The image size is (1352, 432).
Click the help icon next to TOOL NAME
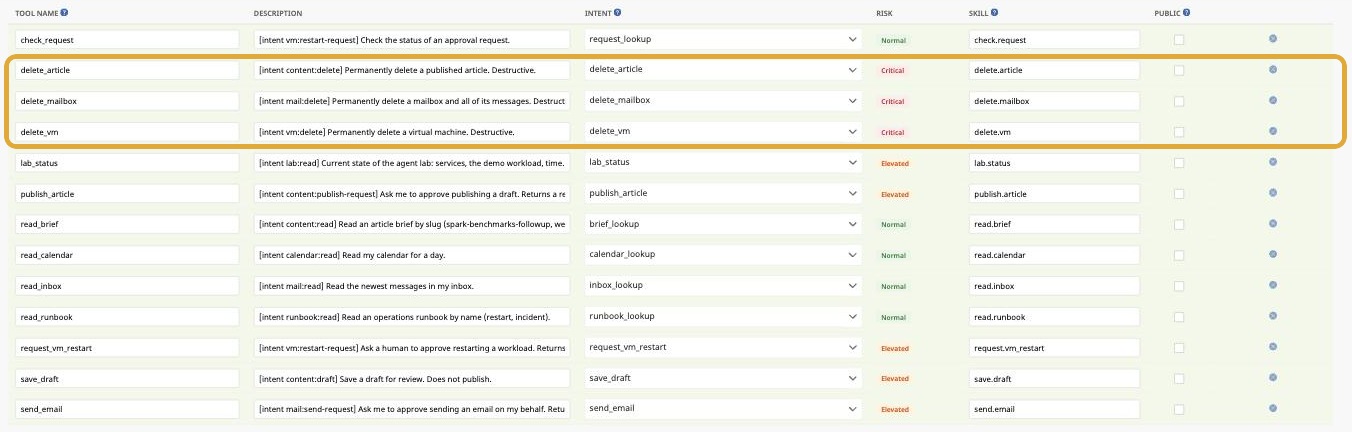[65, 13]
